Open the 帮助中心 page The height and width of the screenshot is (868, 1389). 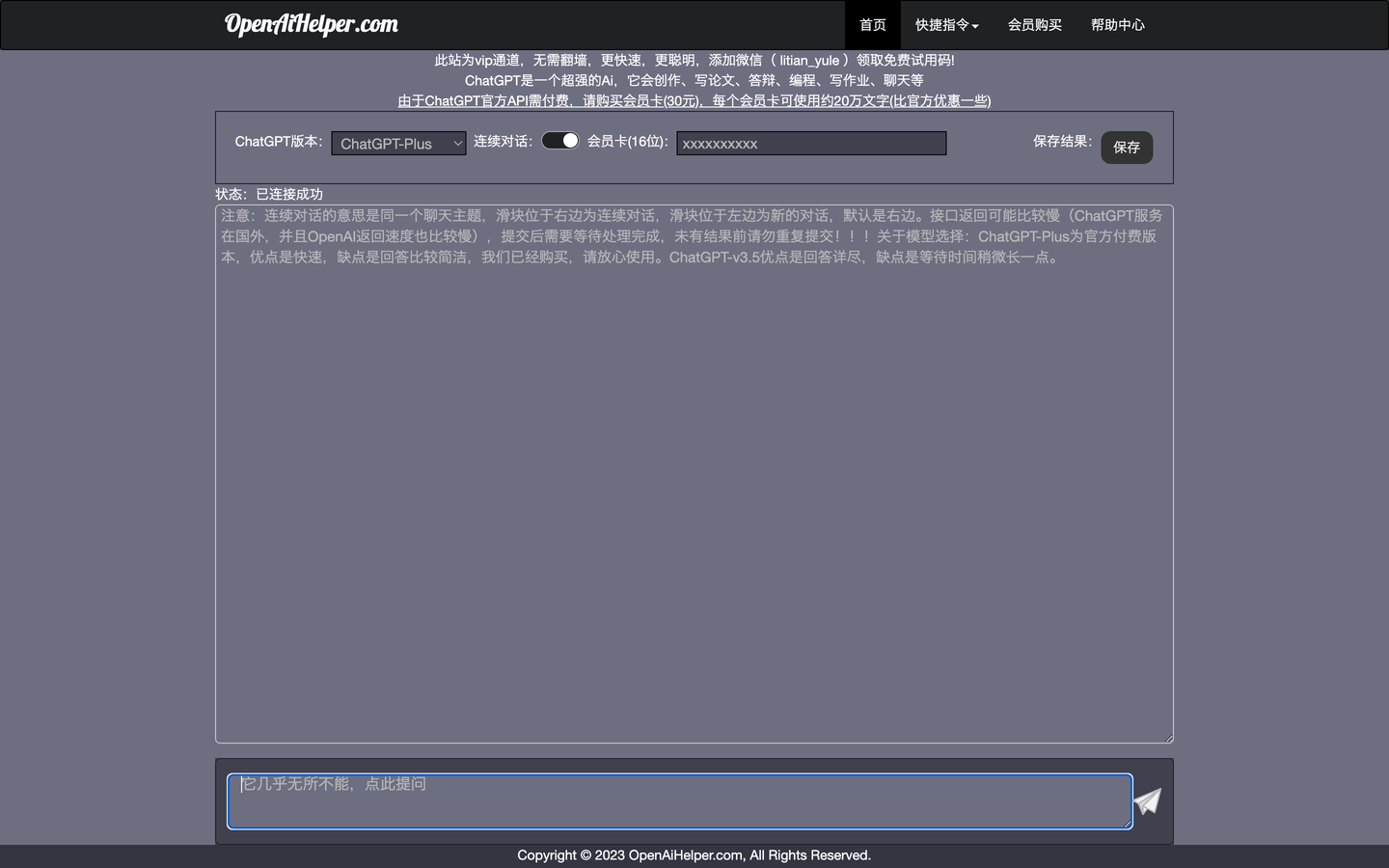pos(1117,25)
